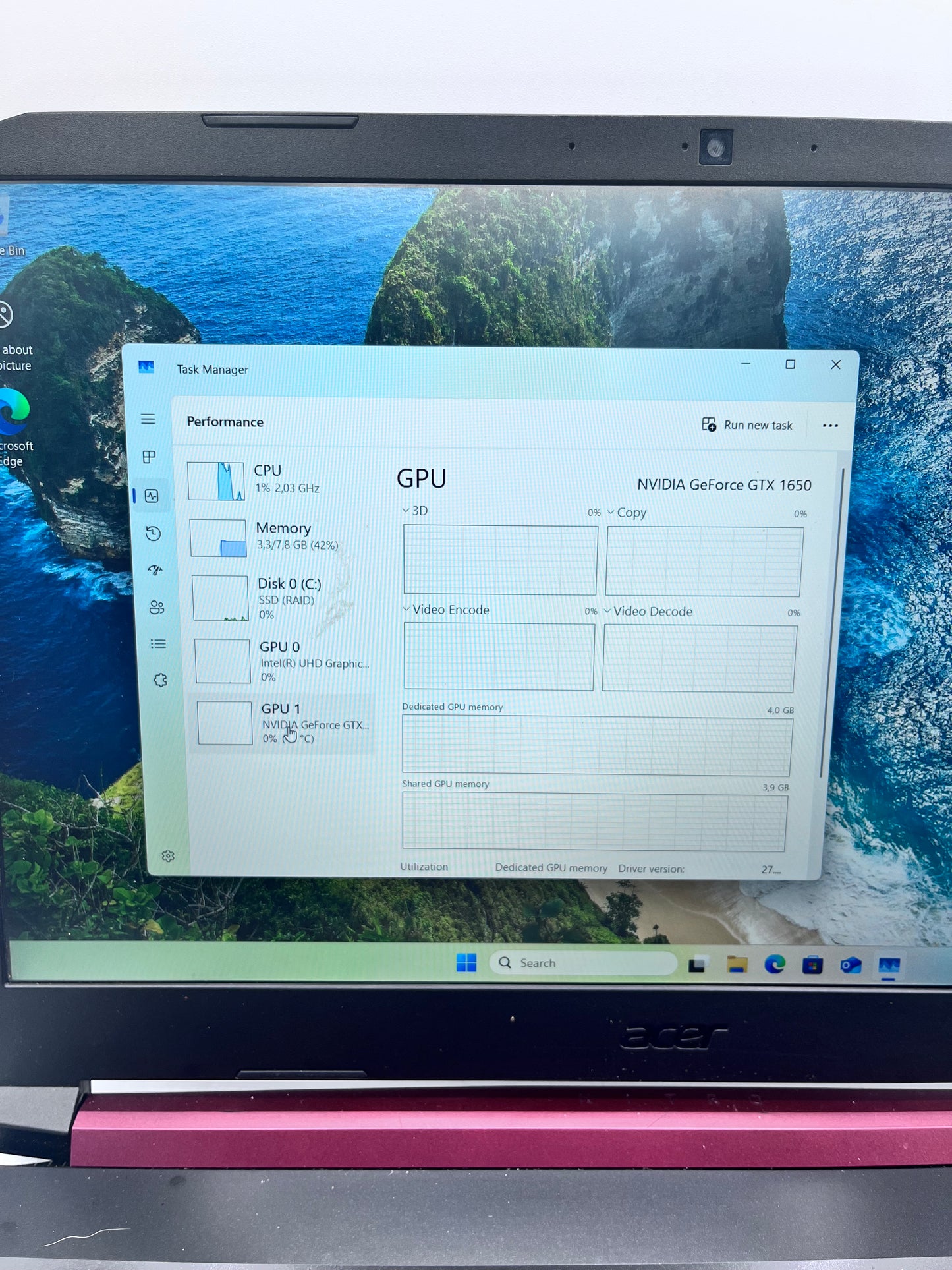Open the Windows Start button
This screenshot has height=1270, width=952.
(466, 963)
